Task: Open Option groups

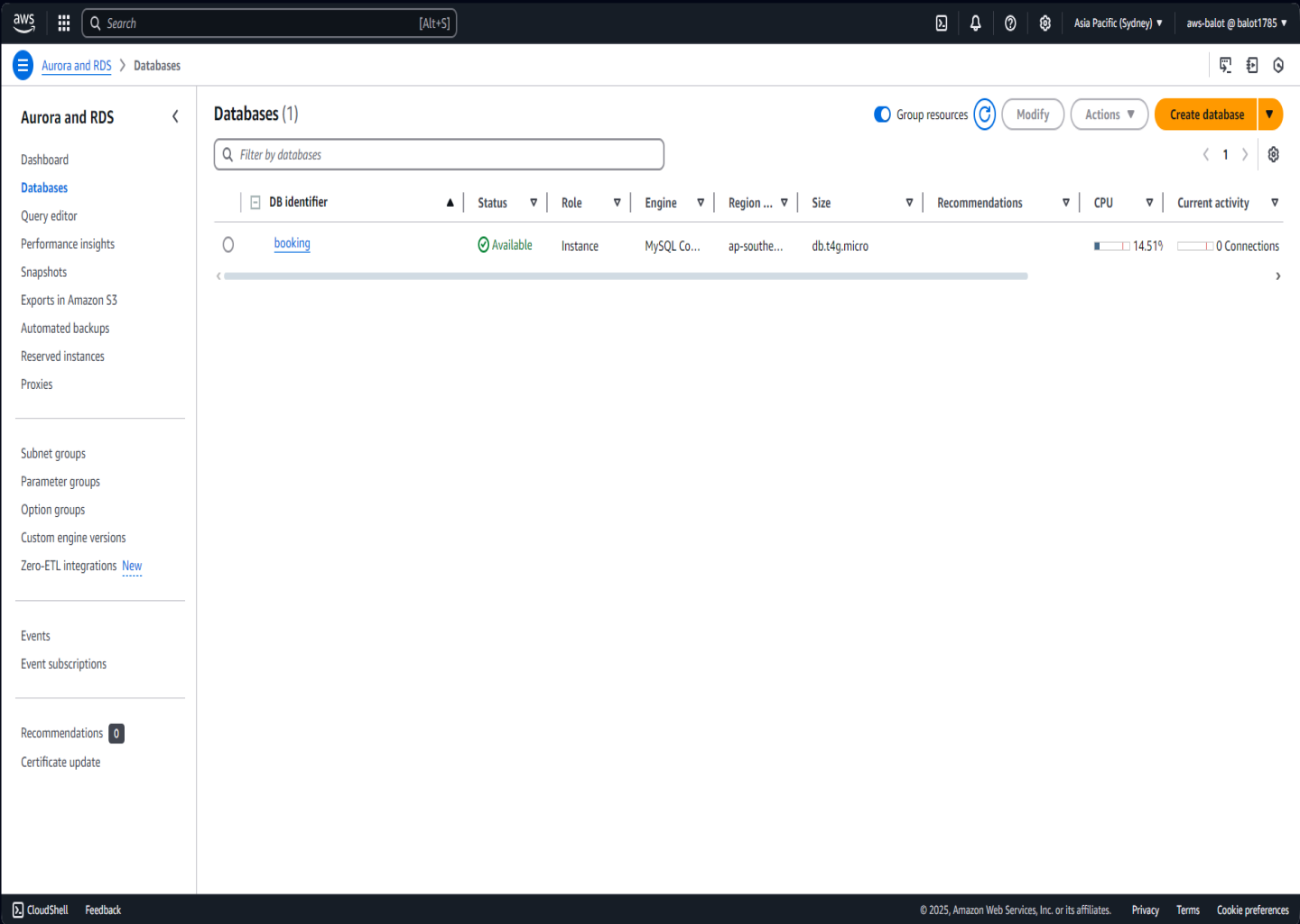Action: (53, 509)
